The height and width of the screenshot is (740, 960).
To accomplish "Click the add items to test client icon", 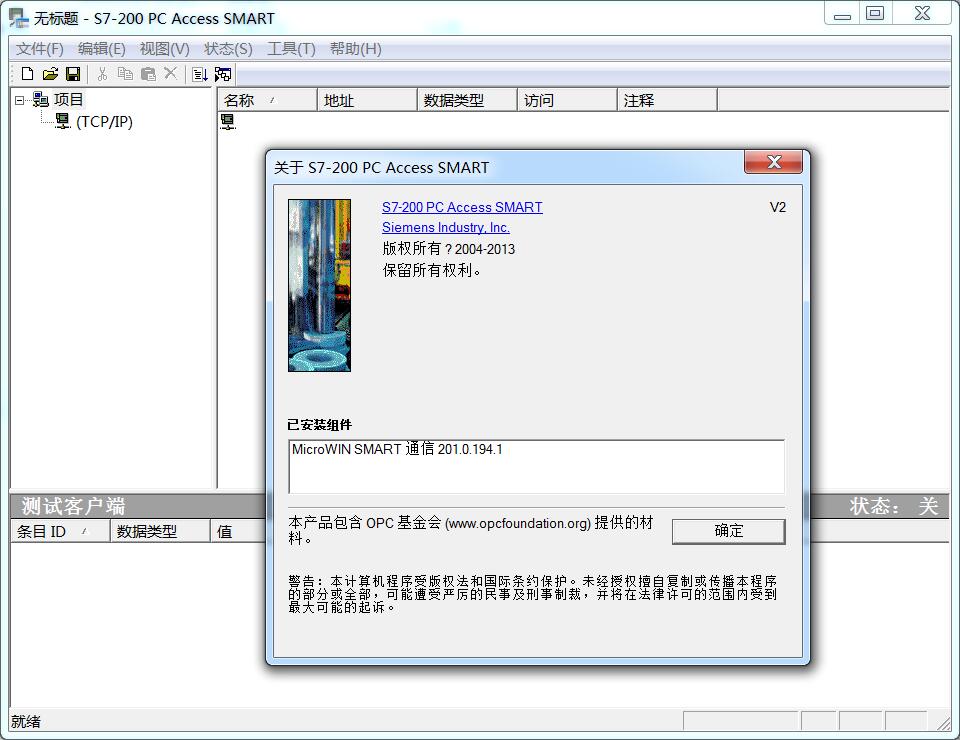I will tap(200, 74).
